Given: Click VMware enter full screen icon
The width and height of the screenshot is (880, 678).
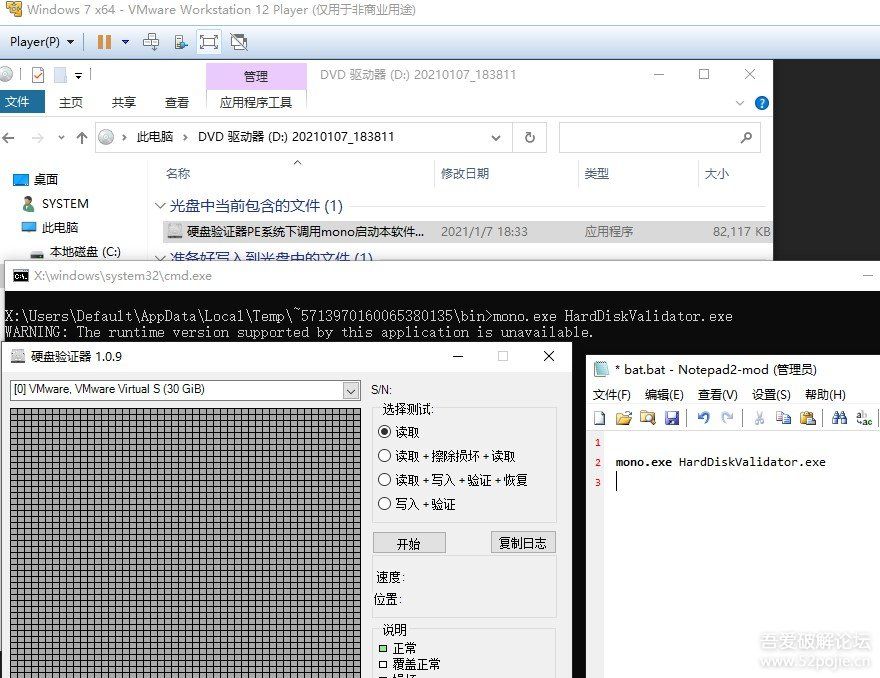Looking at the screenshot, I should [x=208, y=42].
